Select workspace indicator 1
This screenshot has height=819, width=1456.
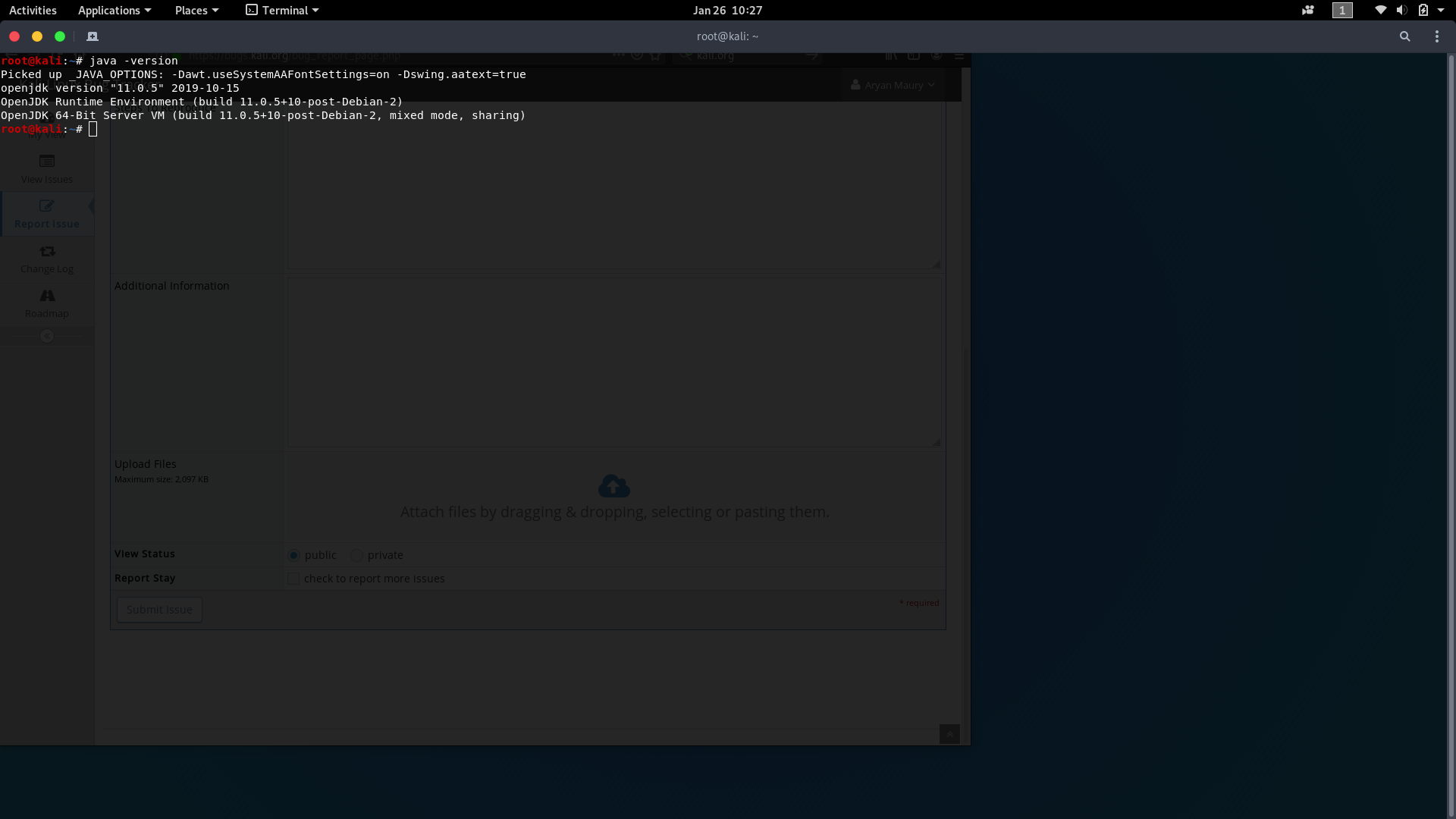click(x=1341, y=11)
